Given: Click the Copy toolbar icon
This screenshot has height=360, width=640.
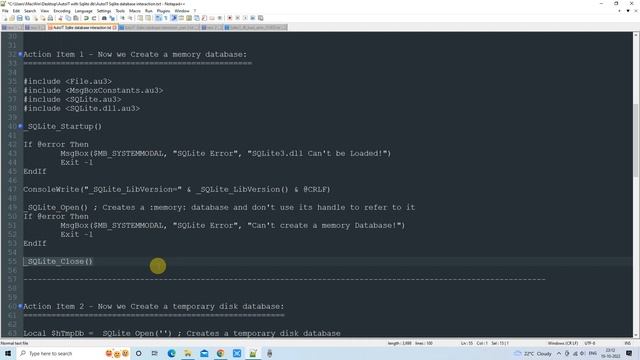Looking at the screenshot, I should [68, 18].
